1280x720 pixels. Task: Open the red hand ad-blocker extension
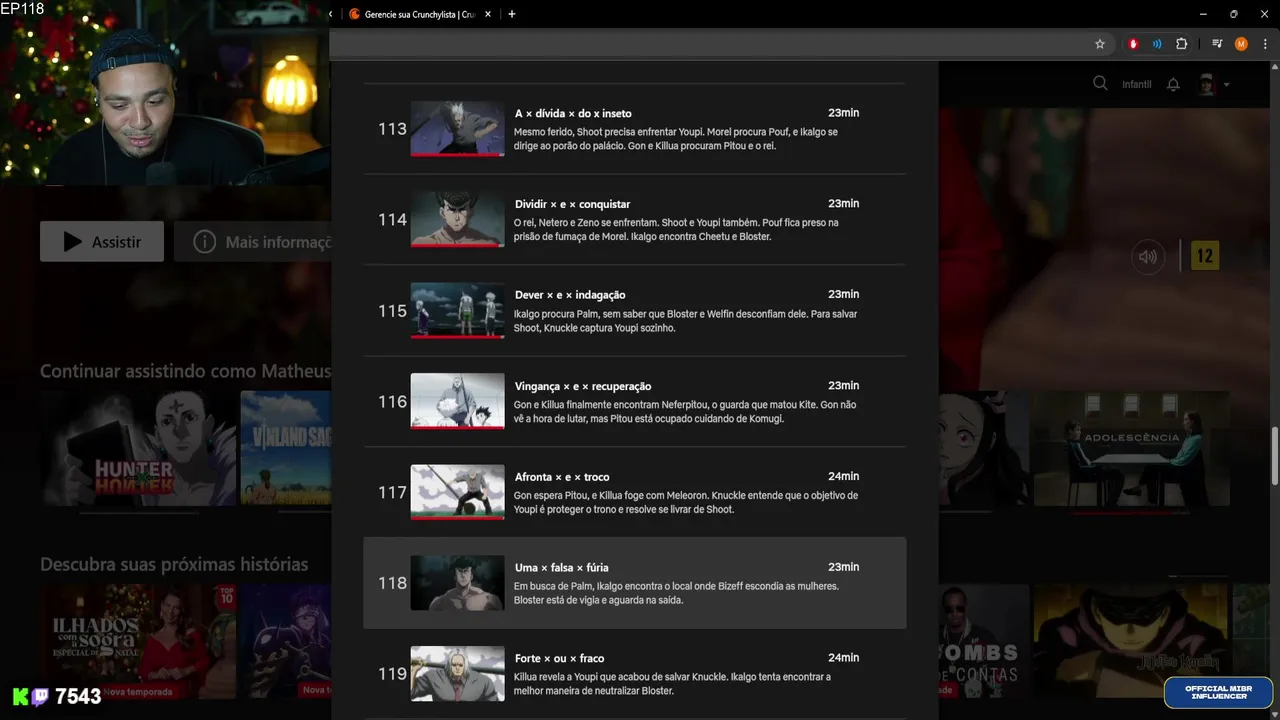(1133, 44)
